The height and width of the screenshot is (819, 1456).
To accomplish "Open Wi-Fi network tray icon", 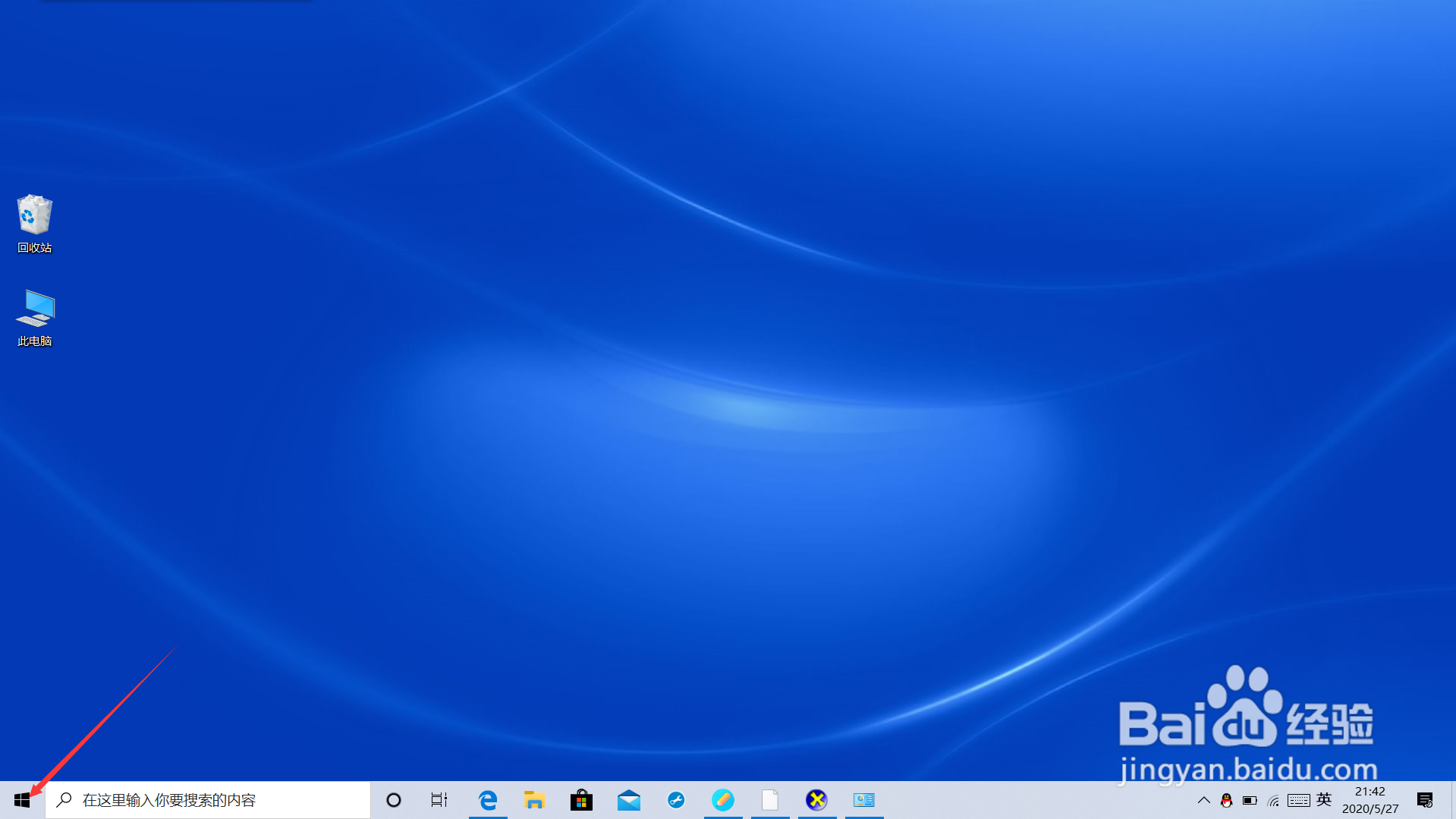I will 1274,800.
